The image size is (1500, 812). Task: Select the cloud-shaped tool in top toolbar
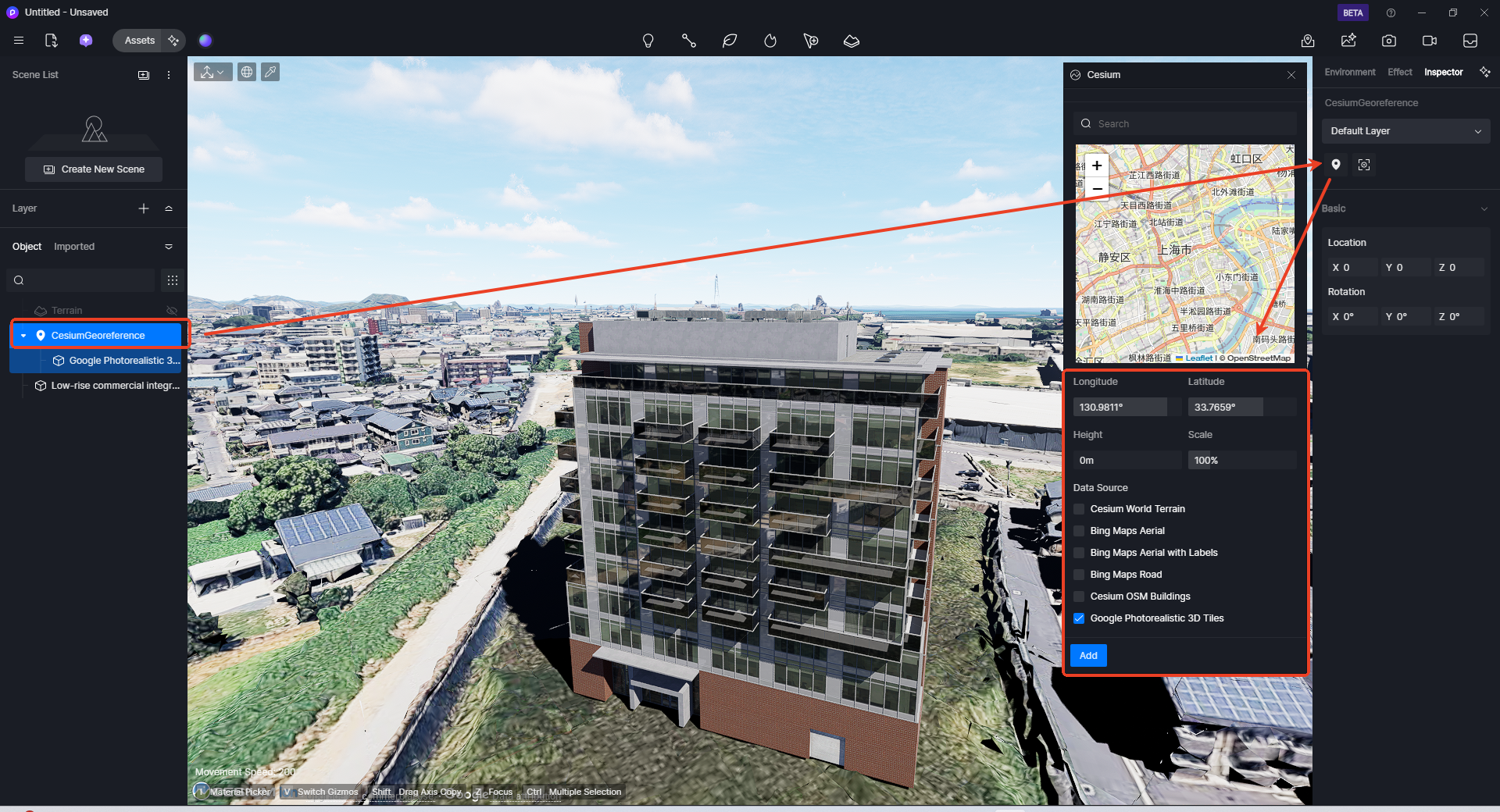852,41
